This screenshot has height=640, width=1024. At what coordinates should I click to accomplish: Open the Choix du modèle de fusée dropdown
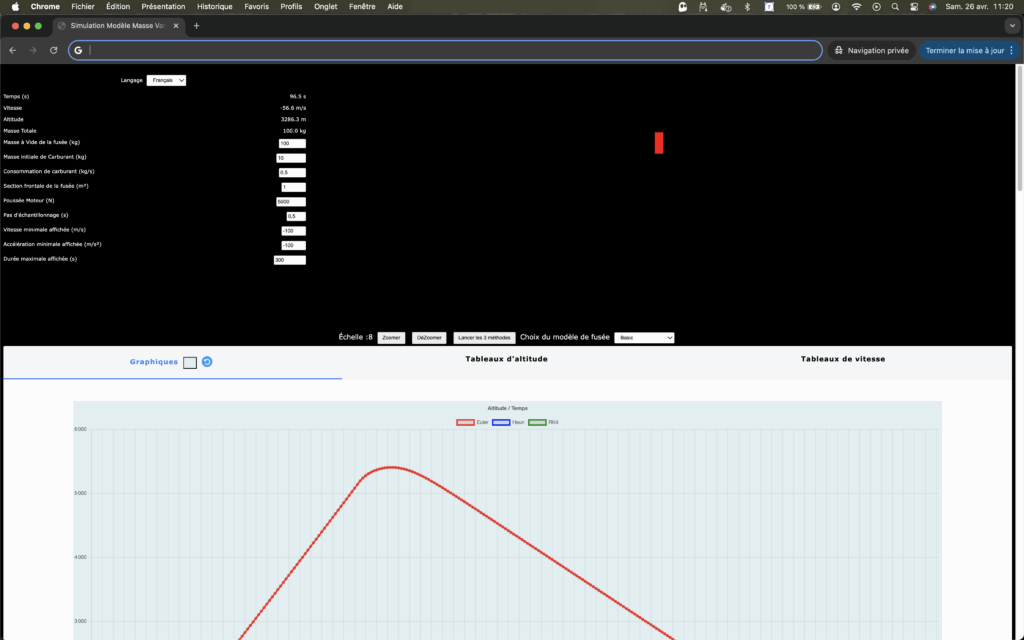point(644,338)
